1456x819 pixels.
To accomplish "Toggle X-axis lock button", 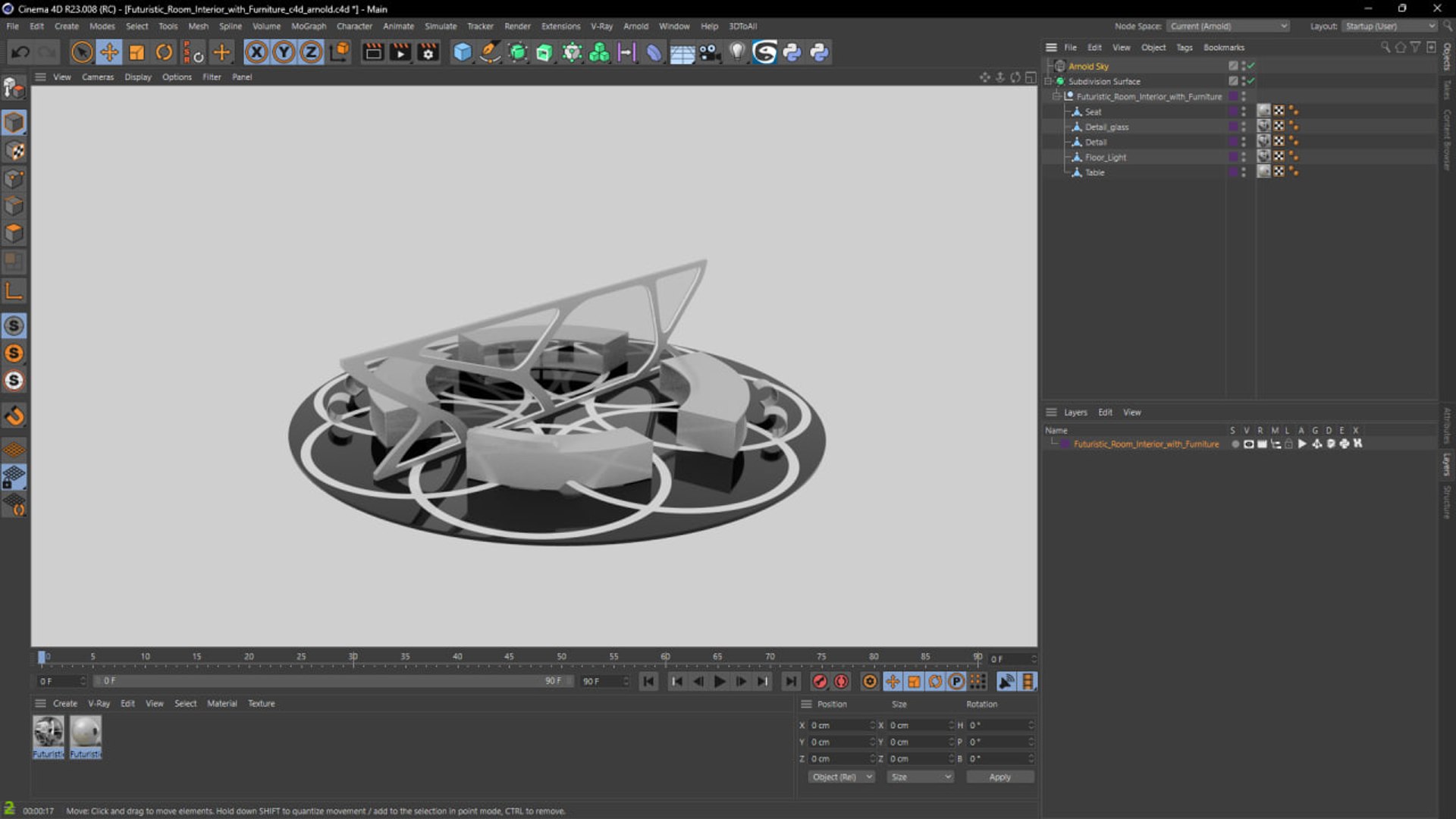I will (256, 52).
